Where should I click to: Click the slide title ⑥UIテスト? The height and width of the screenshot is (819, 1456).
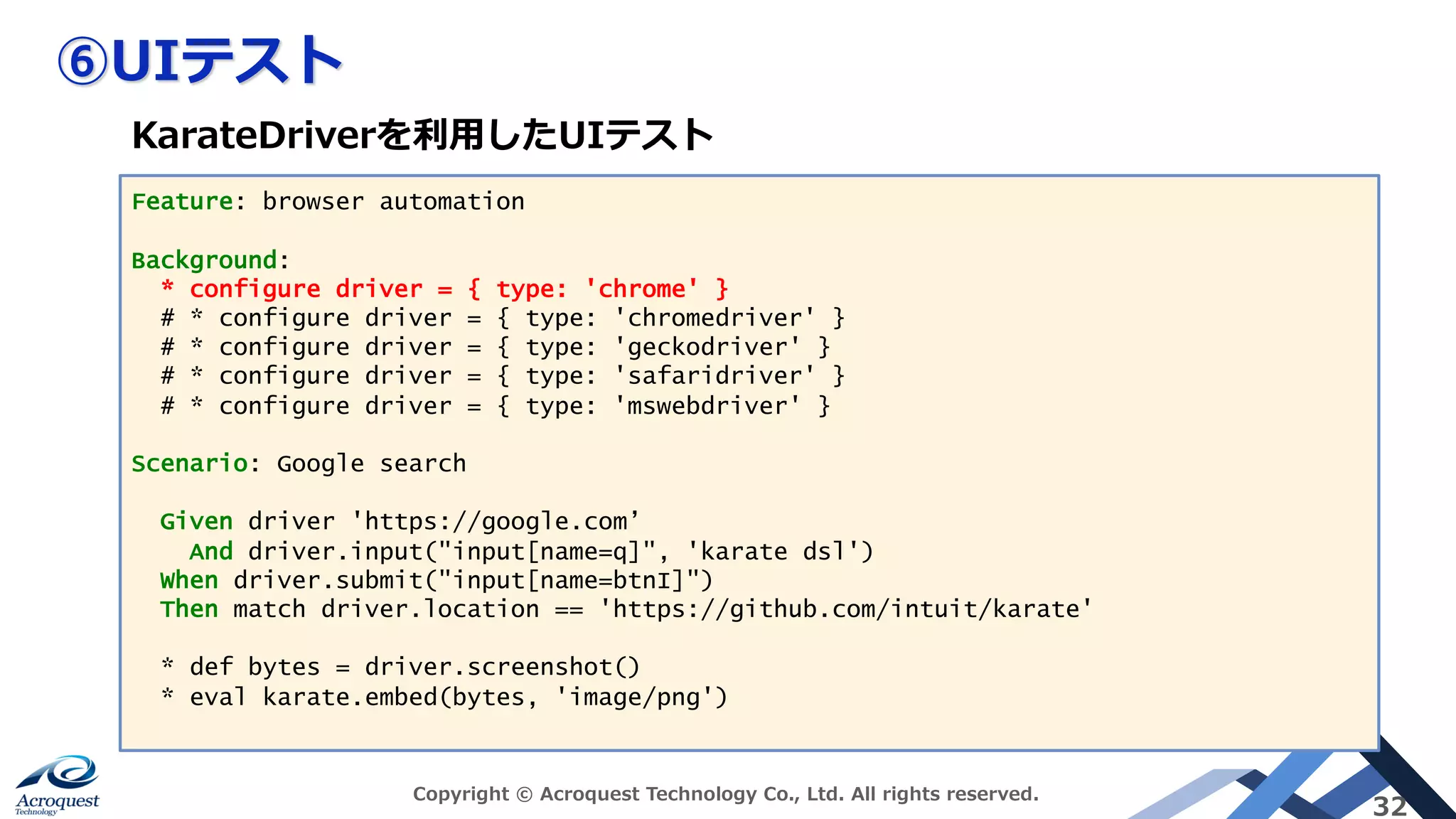point(200,60)
